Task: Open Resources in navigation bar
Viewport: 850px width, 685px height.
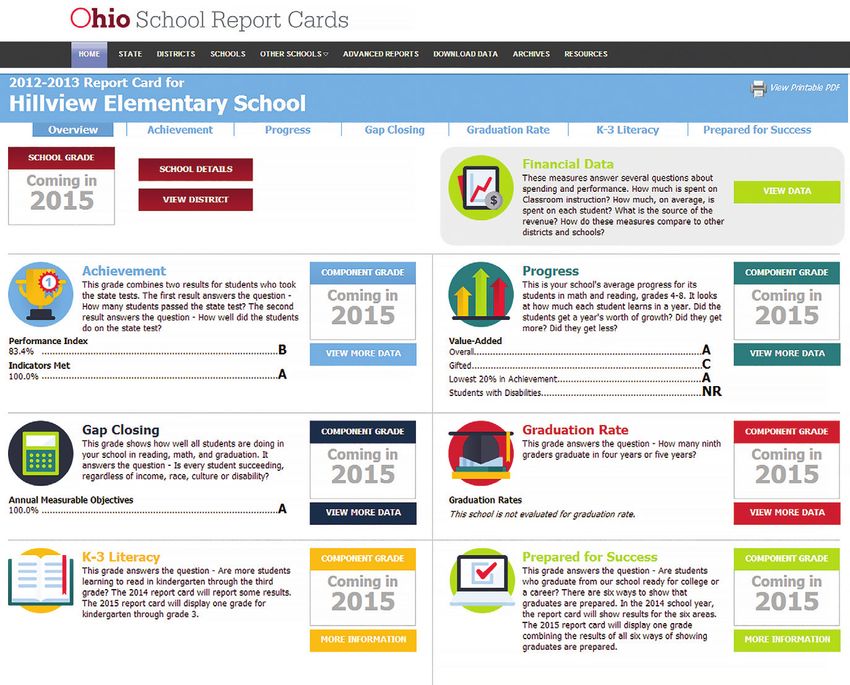Action: pos(585,54)
